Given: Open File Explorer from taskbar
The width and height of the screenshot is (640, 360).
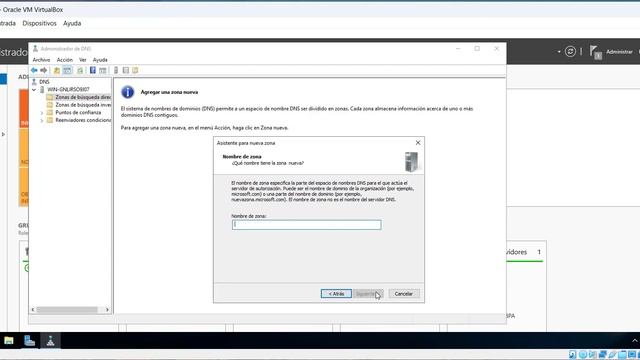Looking at the screenshot, I should [9, 340].
